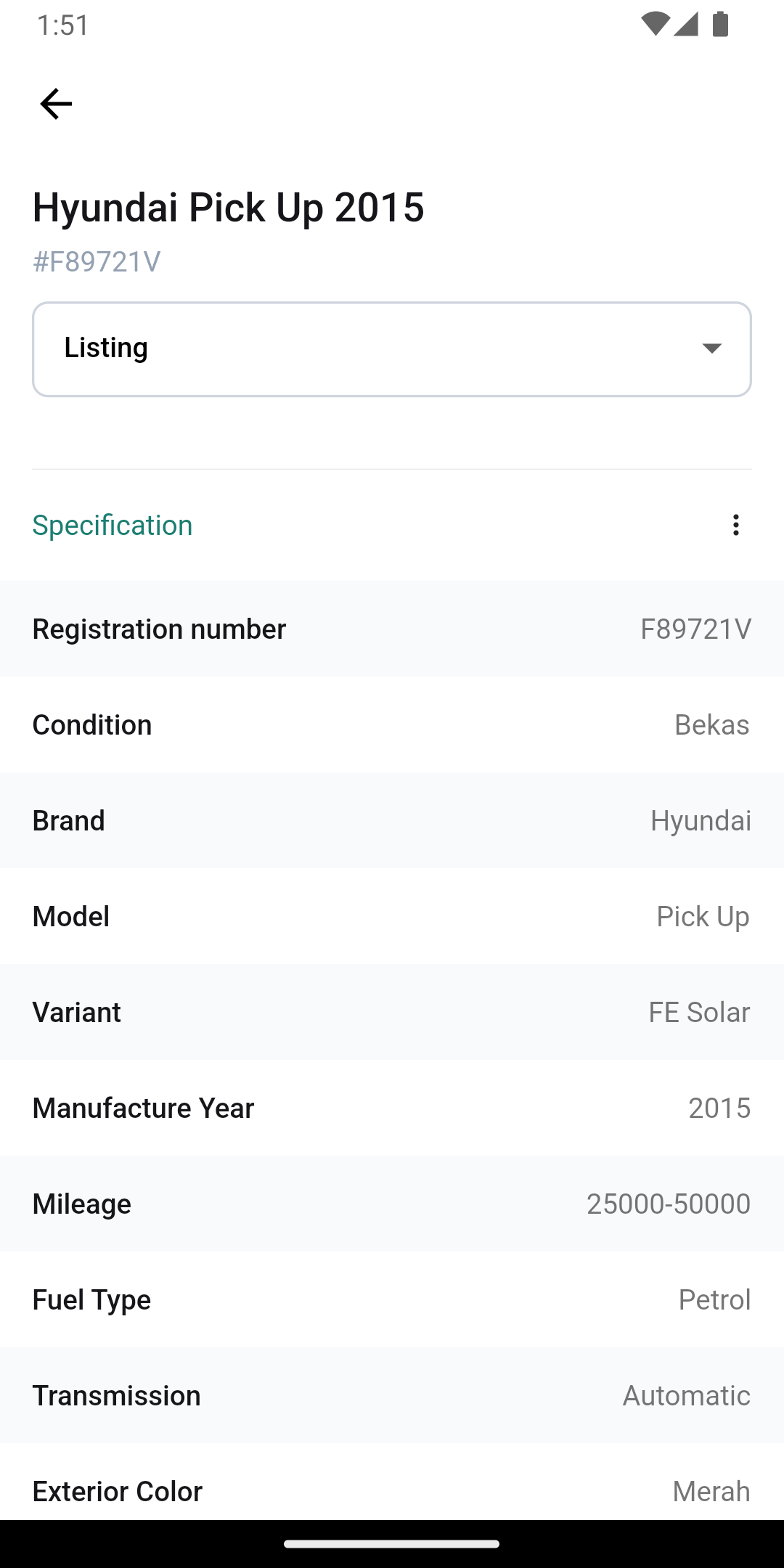Image resolution: width=784 pixels, height=1568 pixels.
Task: Expand the Listing dropdown arrow
Action: [711, 348]
